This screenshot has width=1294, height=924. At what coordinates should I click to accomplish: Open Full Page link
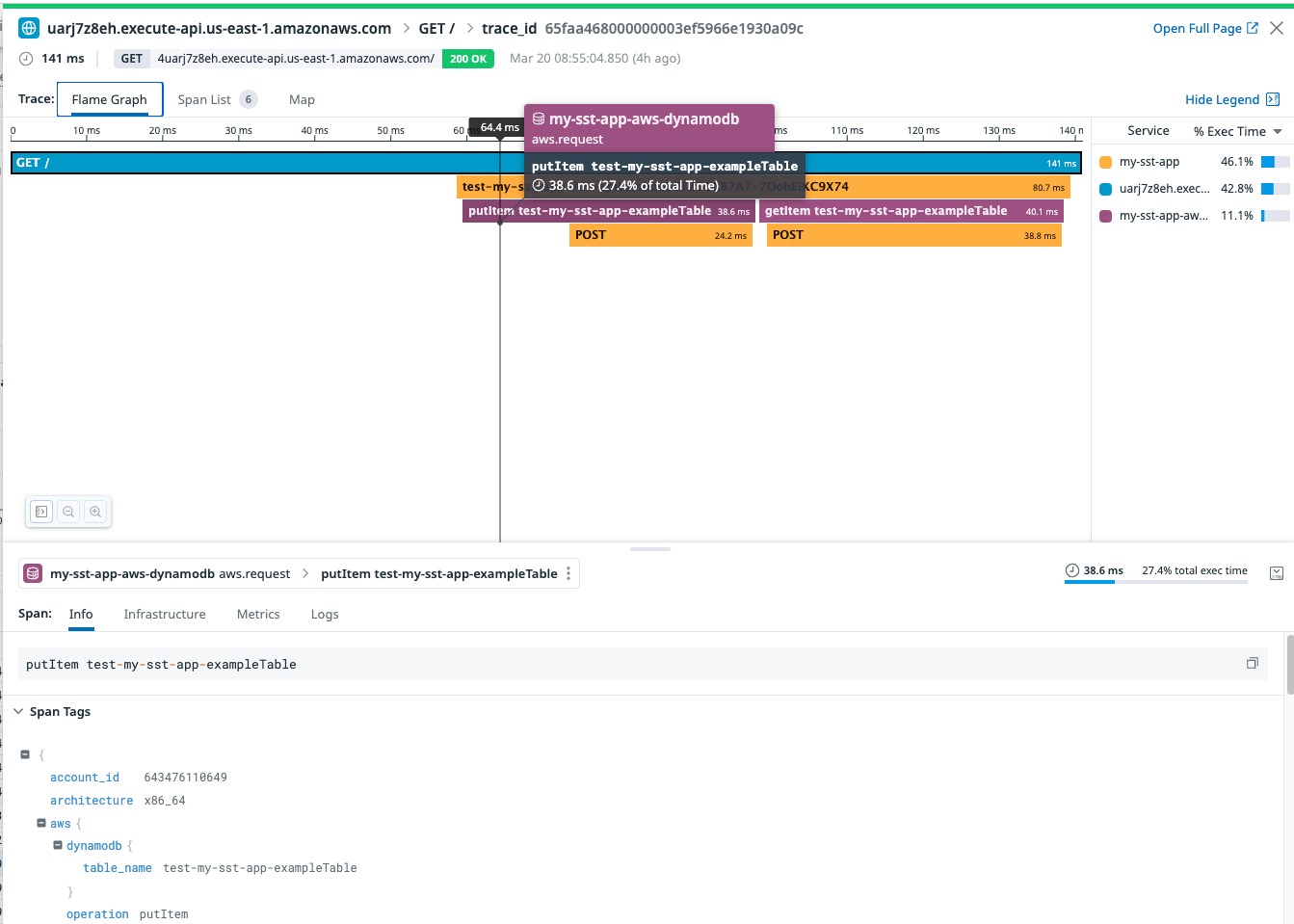click(1205, 28)
